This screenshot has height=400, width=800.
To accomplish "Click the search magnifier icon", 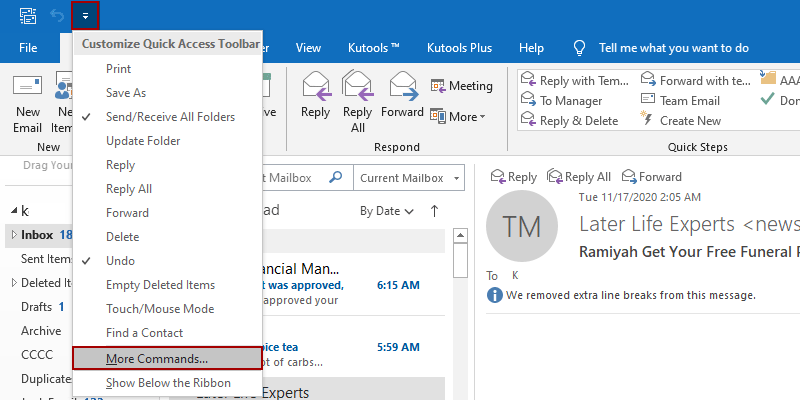I will click(x=336, y=178).
